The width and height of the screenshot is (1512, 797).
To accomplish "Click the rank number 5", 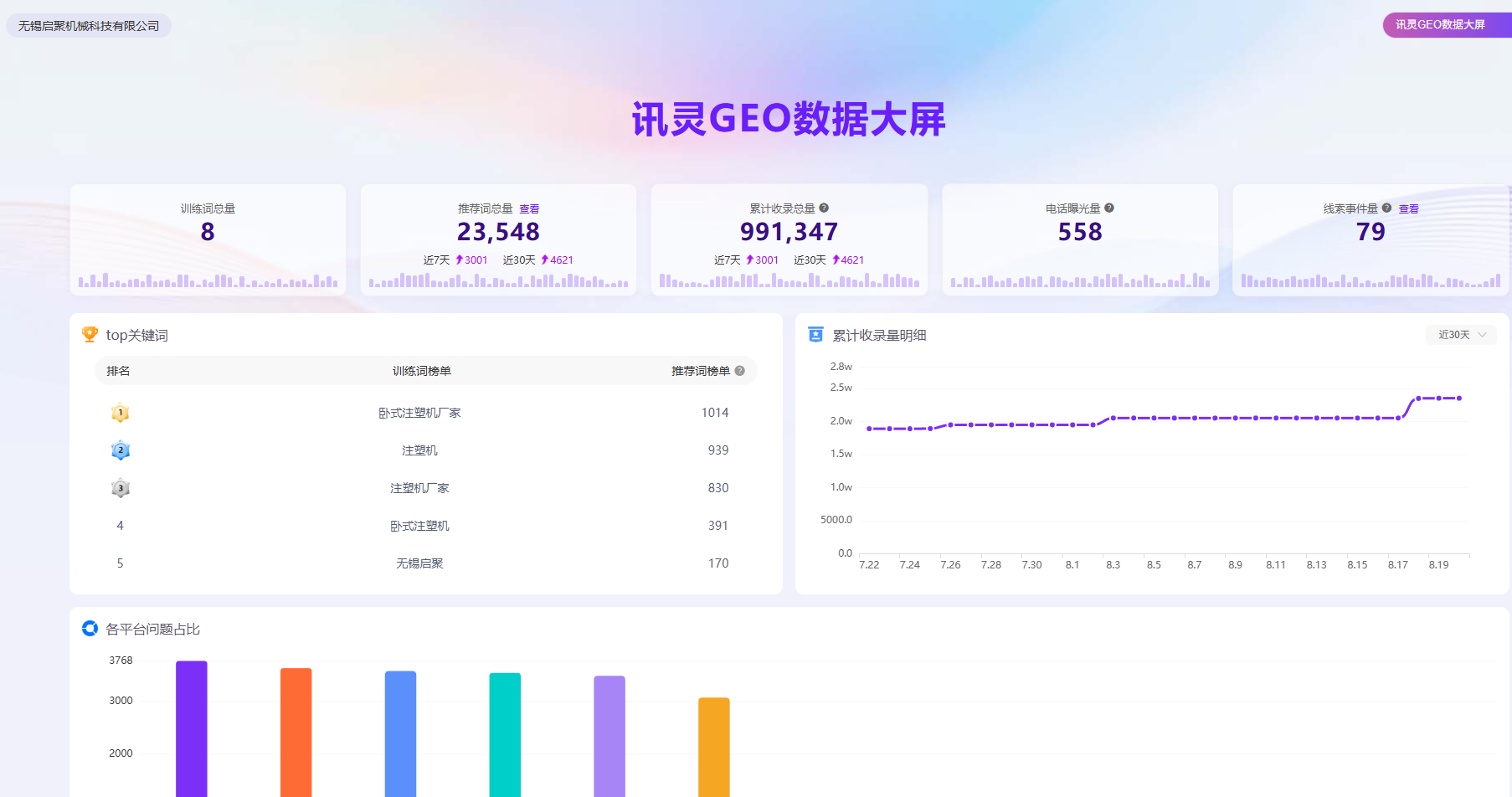I will 120,563.
